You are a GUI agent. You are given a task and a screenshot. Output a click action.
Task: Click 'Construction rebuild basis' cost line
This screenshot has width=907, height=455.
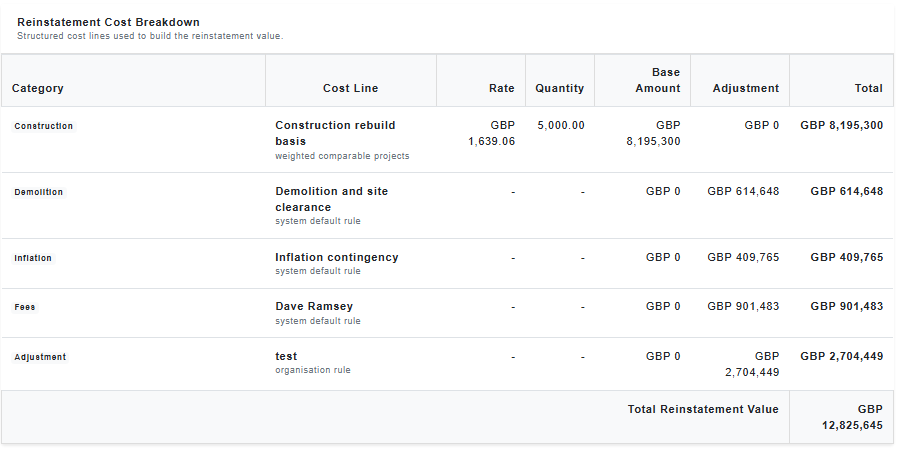pos(335,134)
